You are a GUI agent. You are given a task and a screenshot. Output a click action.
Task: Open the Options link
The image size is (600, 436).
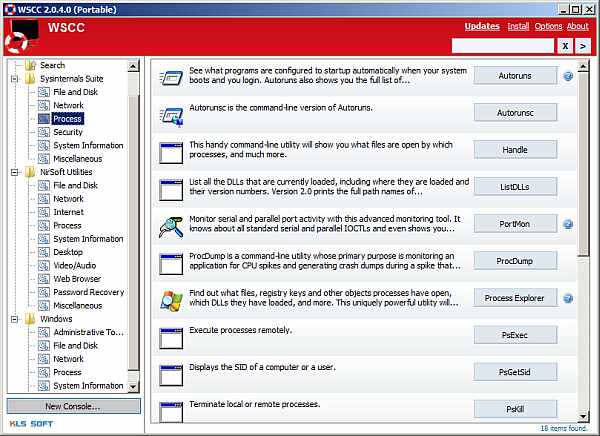click(548, 26)
